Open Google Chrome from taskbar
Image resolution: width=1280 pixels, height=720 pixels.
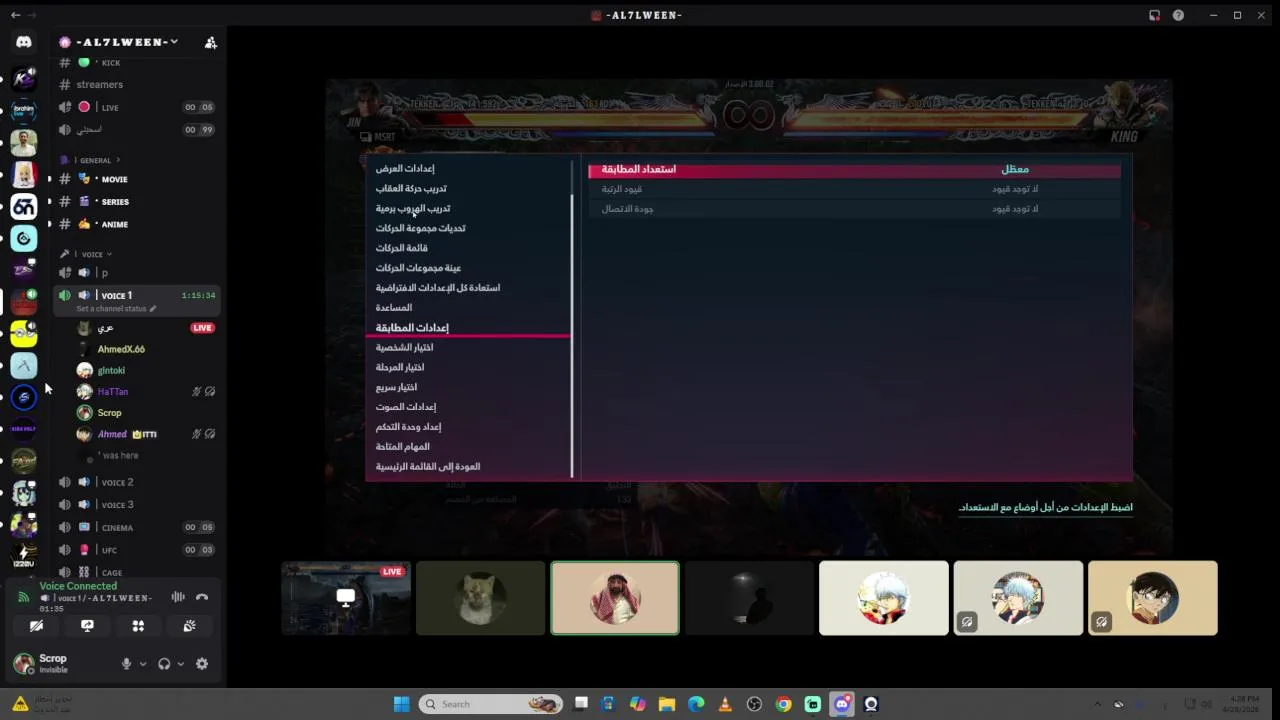[784, 704]
